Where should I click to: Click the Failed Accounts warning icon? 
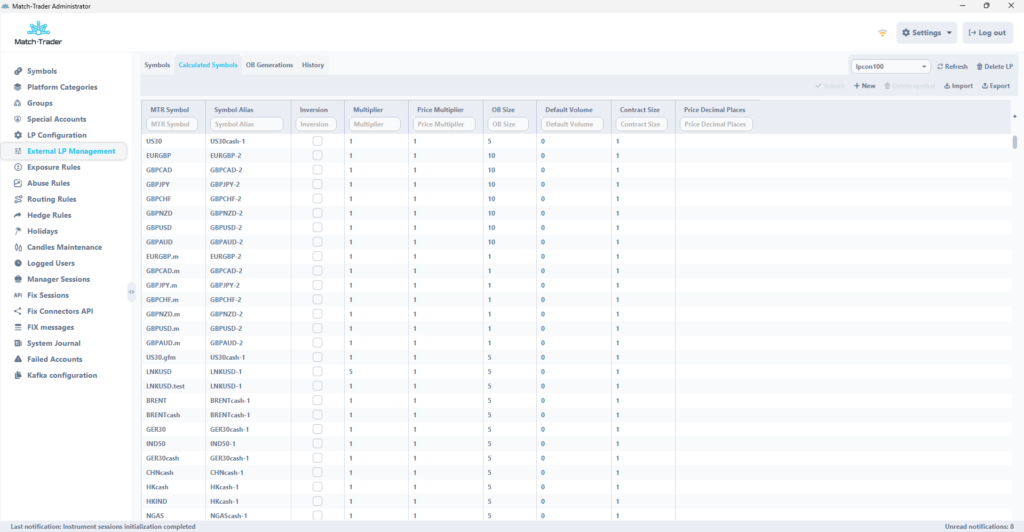coord(17,359)
